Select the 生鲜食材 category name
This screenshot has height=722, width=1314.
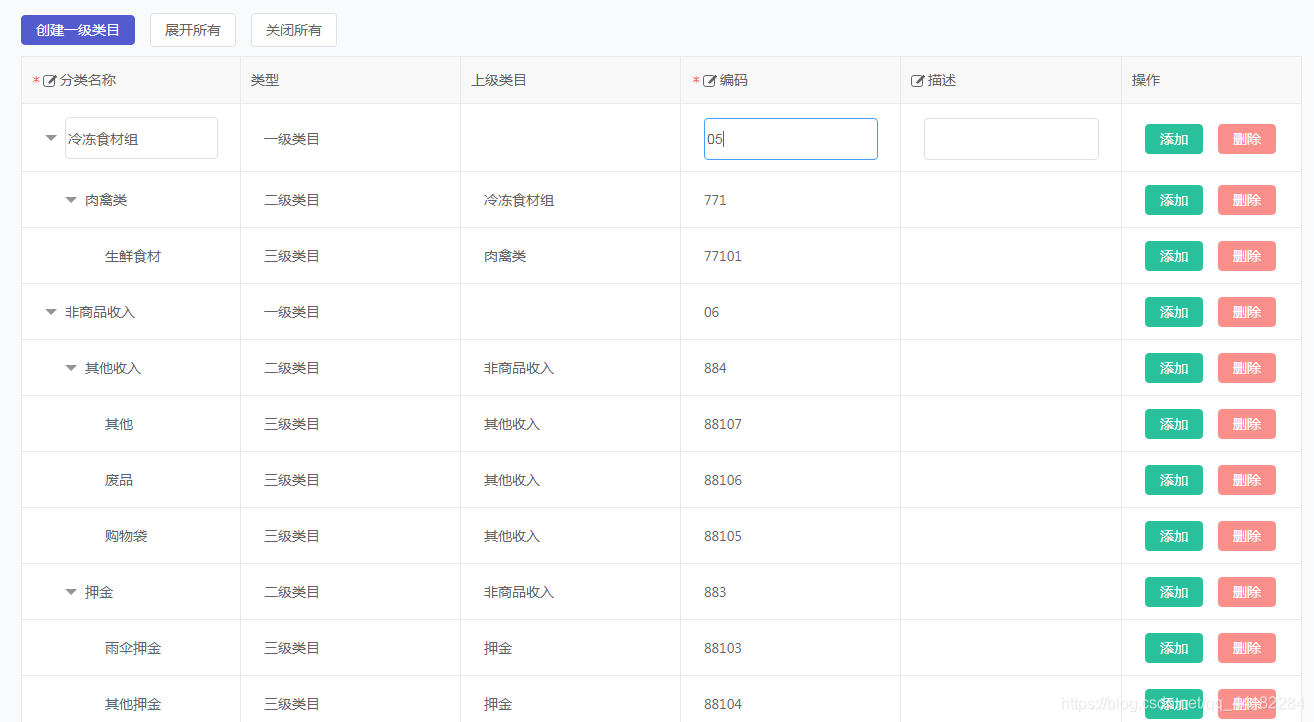coord(133,256)
